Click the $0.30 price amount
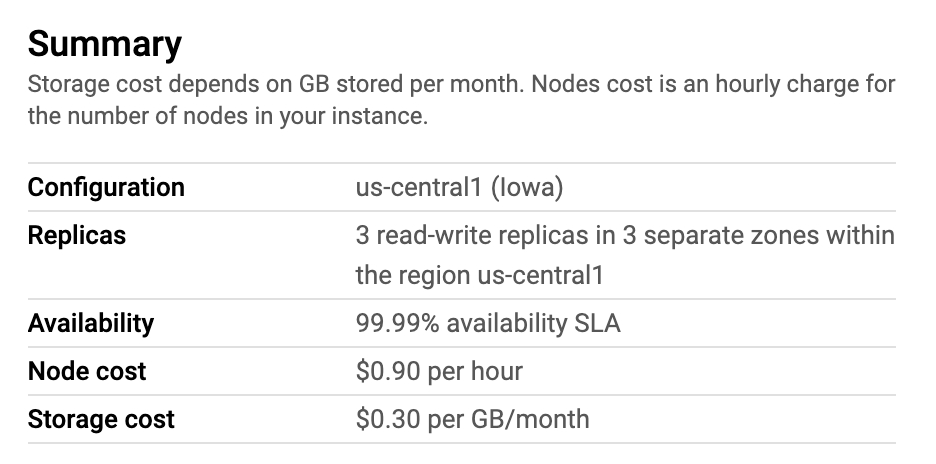This screenshot has height=464, width=936. 388,419
